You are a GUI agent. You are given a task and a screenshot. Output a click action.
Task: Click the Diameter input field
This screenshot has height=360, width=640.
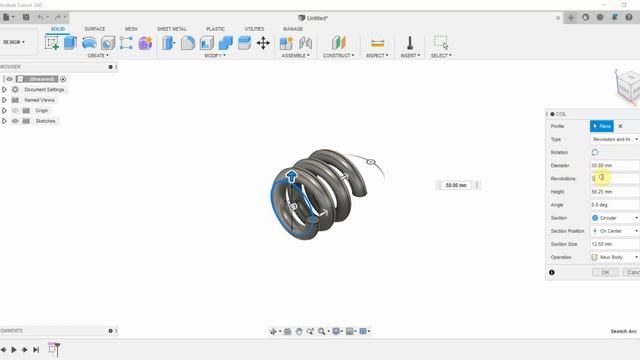[x=615, y=166]
